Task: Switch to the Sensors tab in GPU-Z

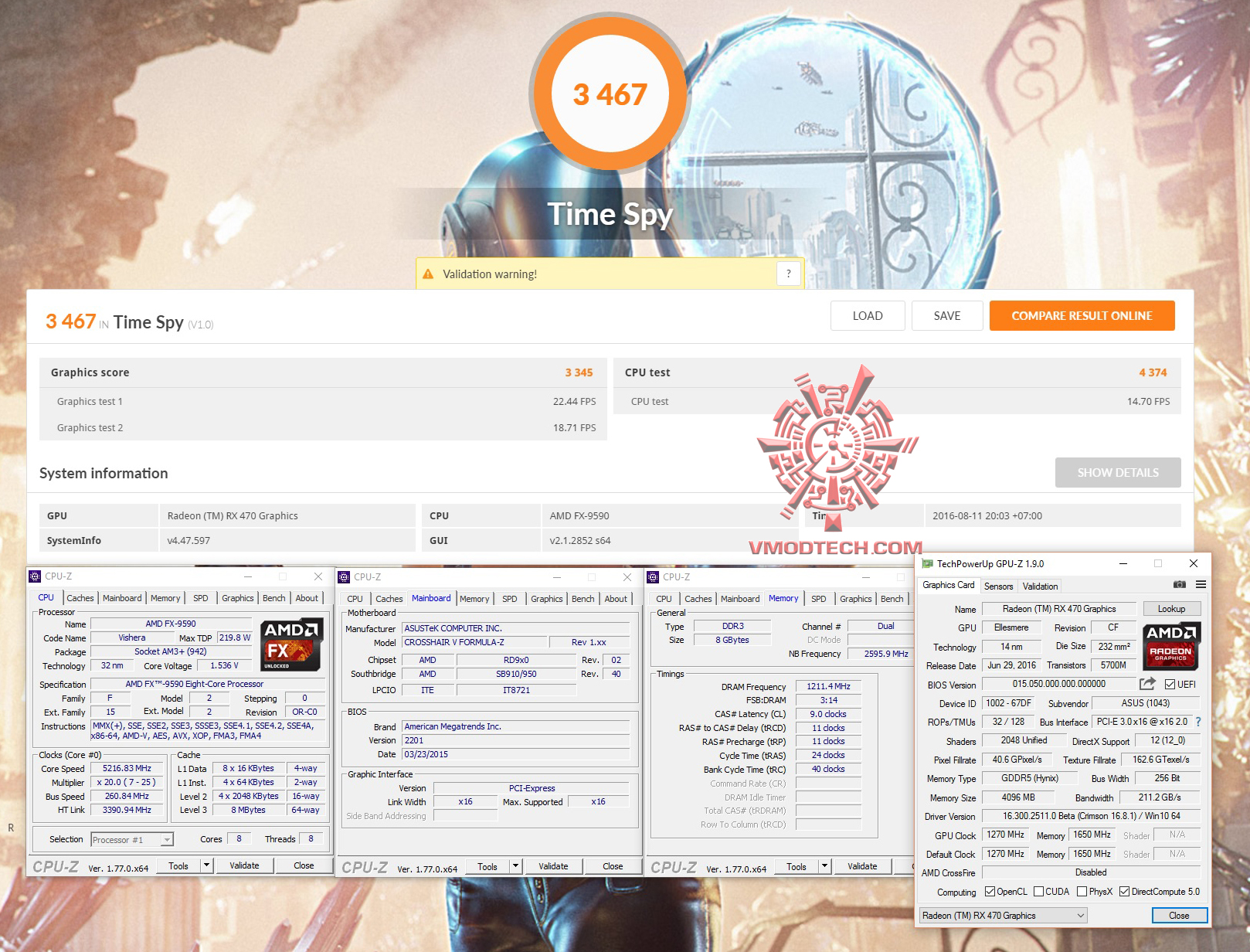Action: 998,586
